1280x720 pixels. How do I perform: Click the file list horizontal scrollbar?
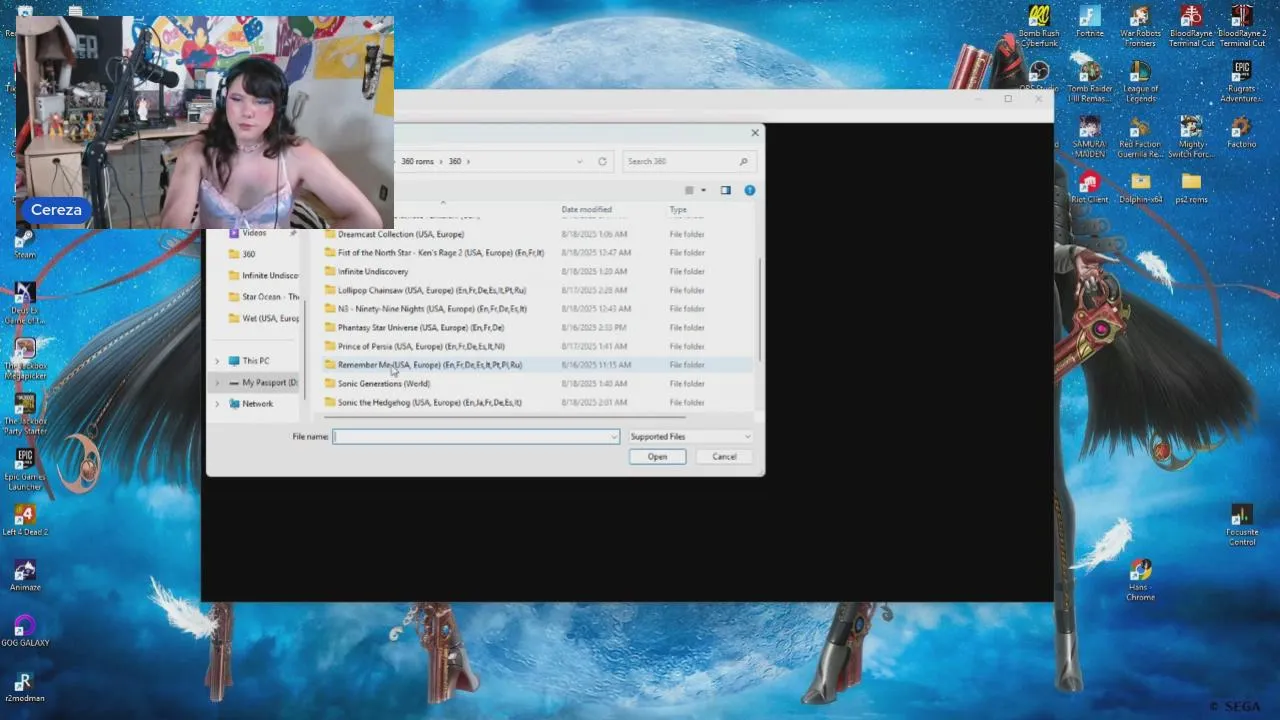(x=504, y=417)
